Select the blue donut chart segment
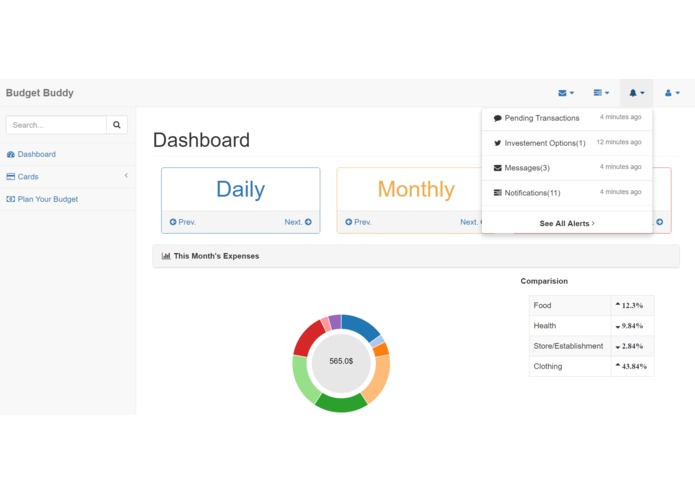695x494 pixels. [362, 327]
